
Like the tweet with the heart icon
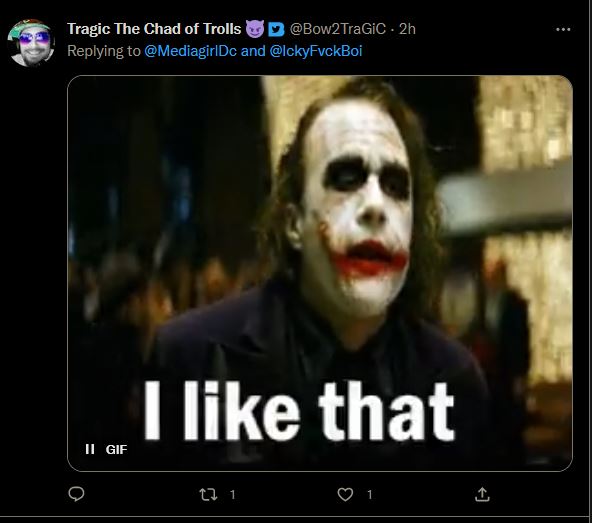345,494
